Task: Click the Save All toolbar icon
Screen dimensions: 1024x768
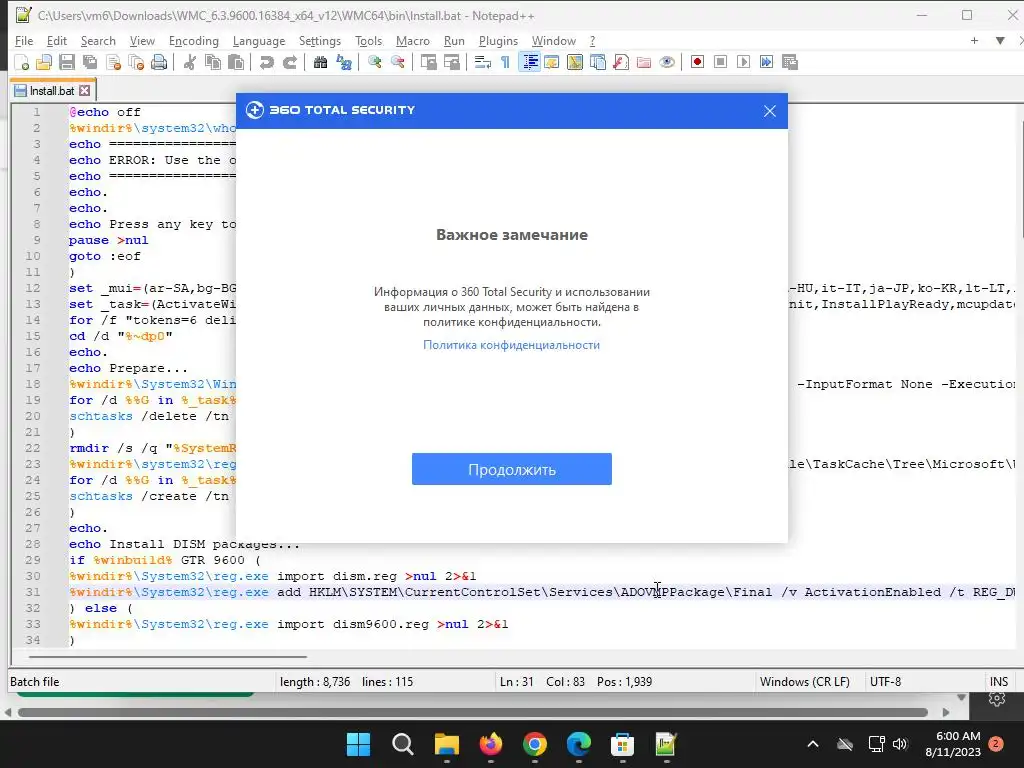Action: [90, 62]
